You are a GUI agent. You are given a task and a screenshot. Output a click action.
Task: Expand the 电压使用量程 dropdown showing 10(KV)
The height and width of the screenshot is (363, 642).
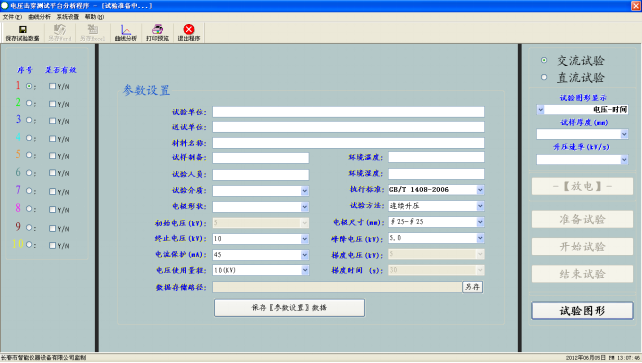pos(305,270)
